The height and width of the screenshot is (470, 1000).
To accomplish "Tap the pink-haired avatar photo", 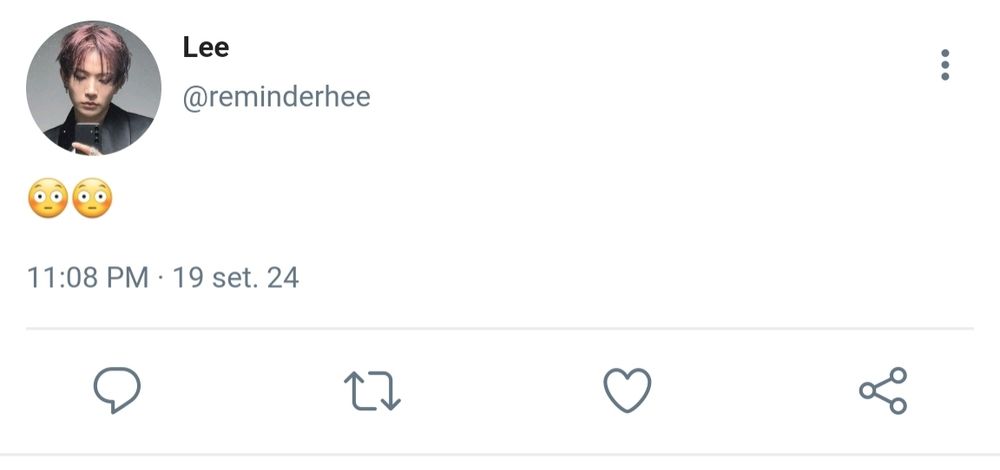I will pos(93,87).
